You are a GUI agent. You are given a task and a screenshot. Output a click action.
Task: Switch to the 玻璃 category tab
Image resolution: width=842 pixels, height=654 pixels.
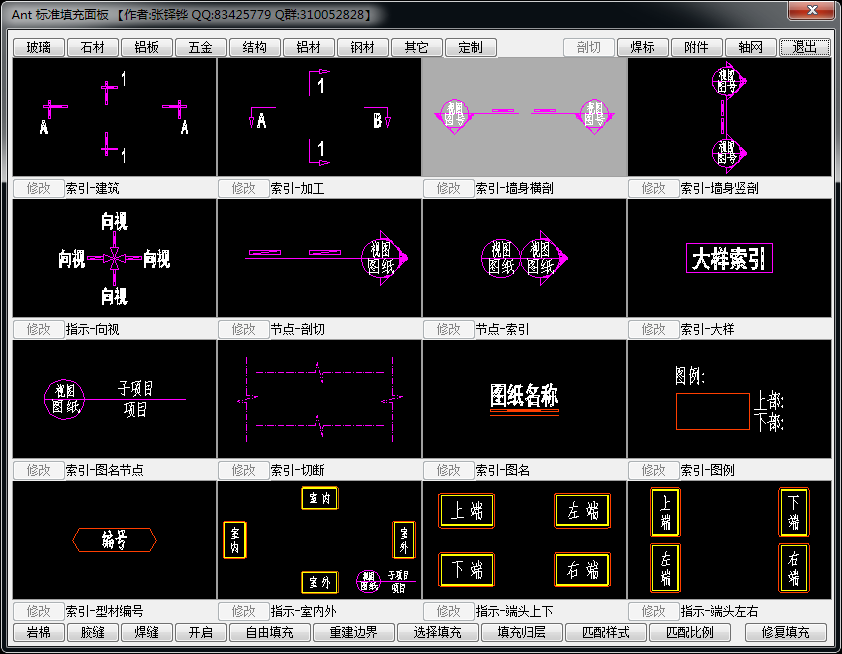point(45,47)
